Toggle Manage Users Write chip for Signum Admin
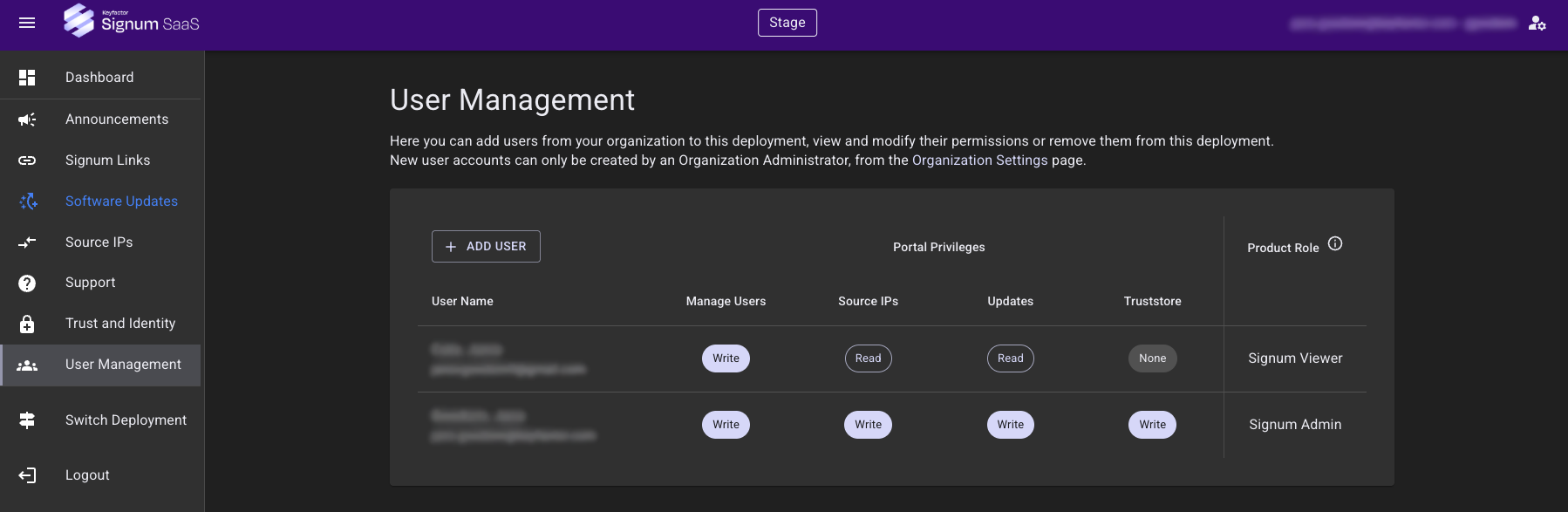Screen dimensions: 1568x512 (x=726, y=425)
